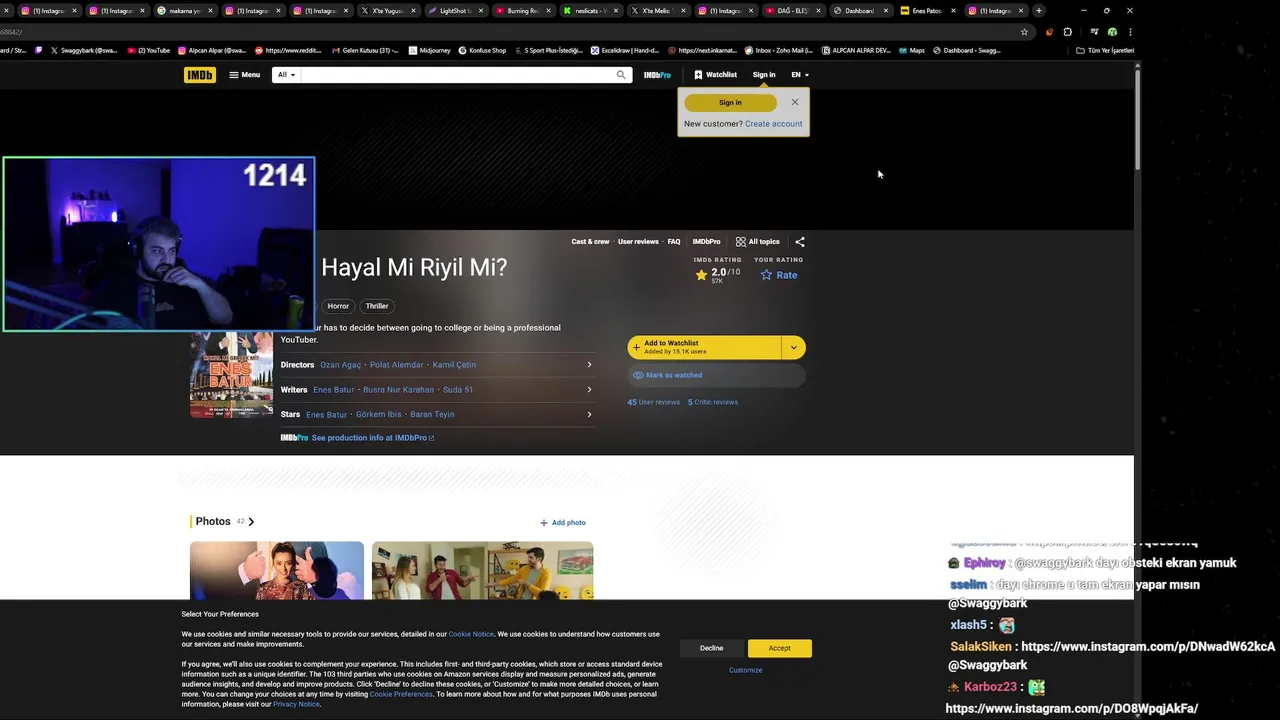
Task: Bookmark this page with star icon
Action: pyautogui.click(x=1024, y=32)
